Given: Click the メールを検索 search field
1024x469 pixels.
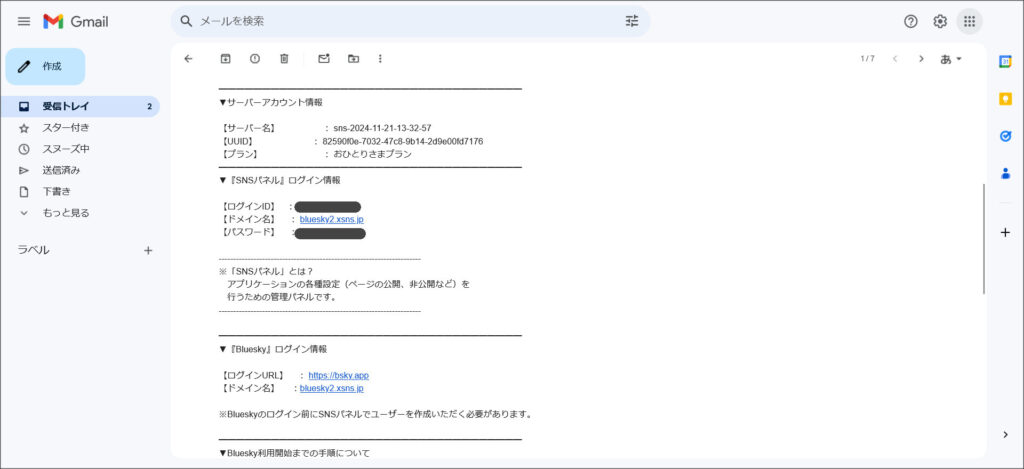Looking at the screenshot, I should coord(408,21).
